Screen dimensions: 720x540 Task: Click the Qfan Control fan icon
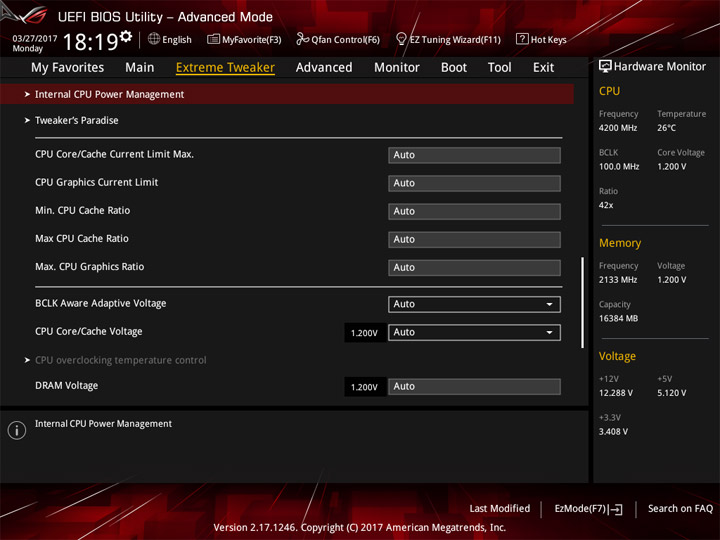[x=302, y=39]
